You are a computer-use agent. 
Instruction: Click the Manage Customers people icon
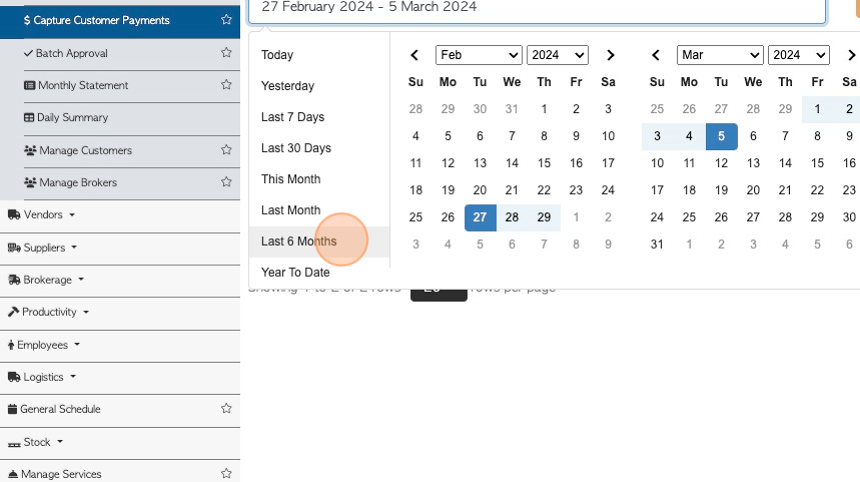(30, 150)
